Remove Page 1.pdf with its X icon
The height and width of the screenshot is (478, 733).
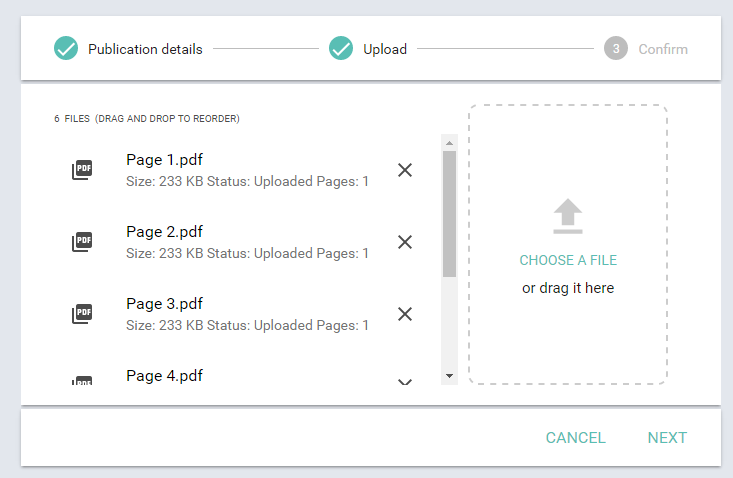405,170
